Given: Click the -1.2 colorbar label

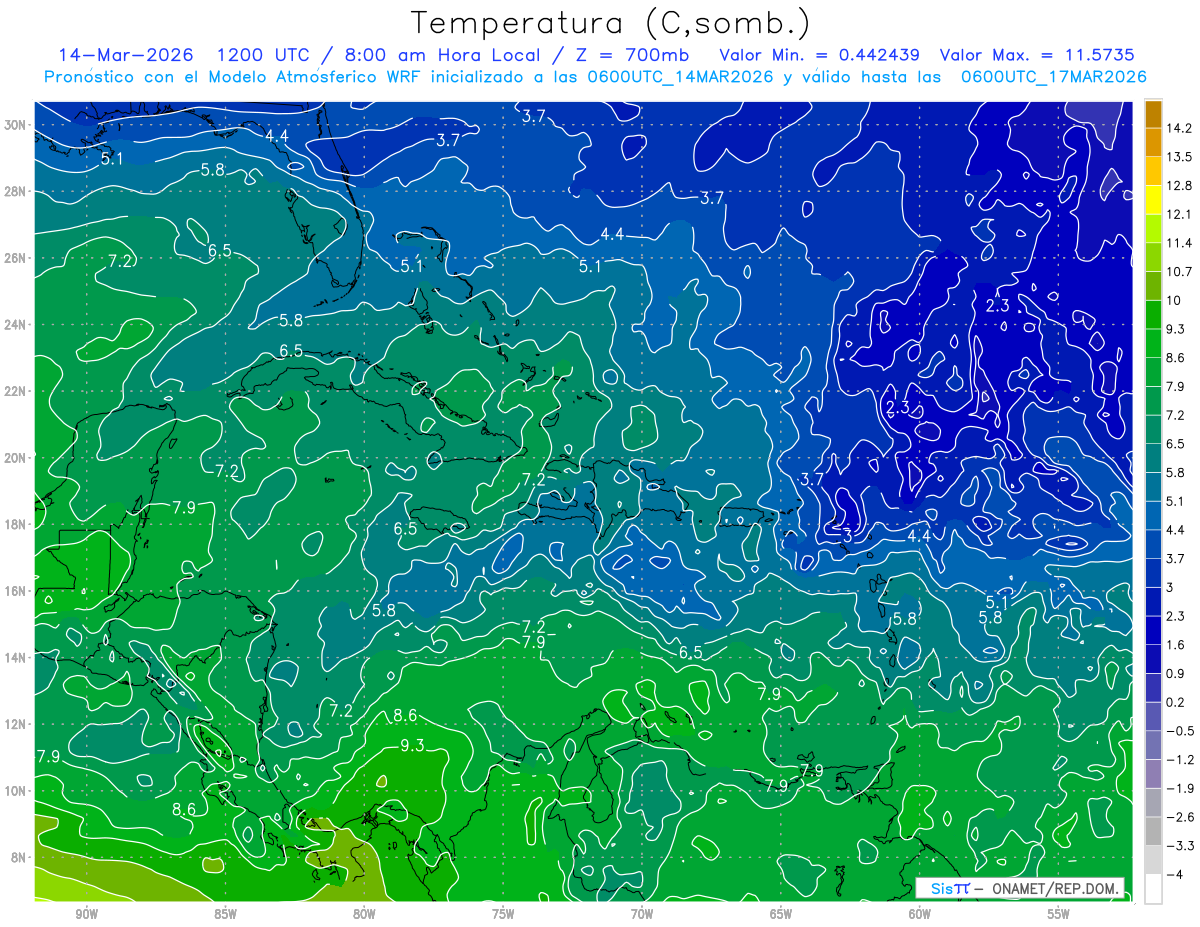Looking at the screenshot, I should (x=1180, y=760).
